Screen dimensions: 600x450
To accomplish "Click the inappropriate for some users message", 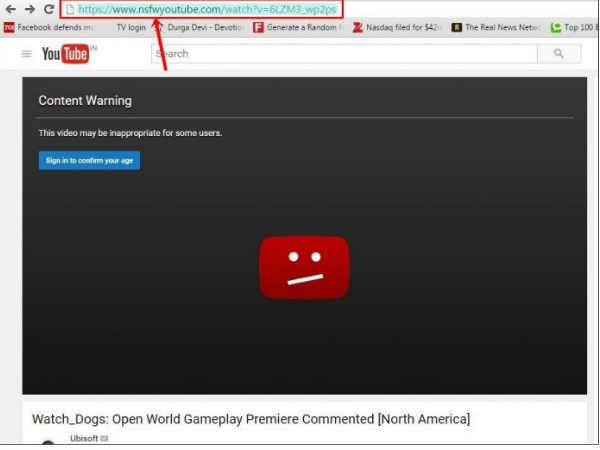I will [x=130, y=133].
